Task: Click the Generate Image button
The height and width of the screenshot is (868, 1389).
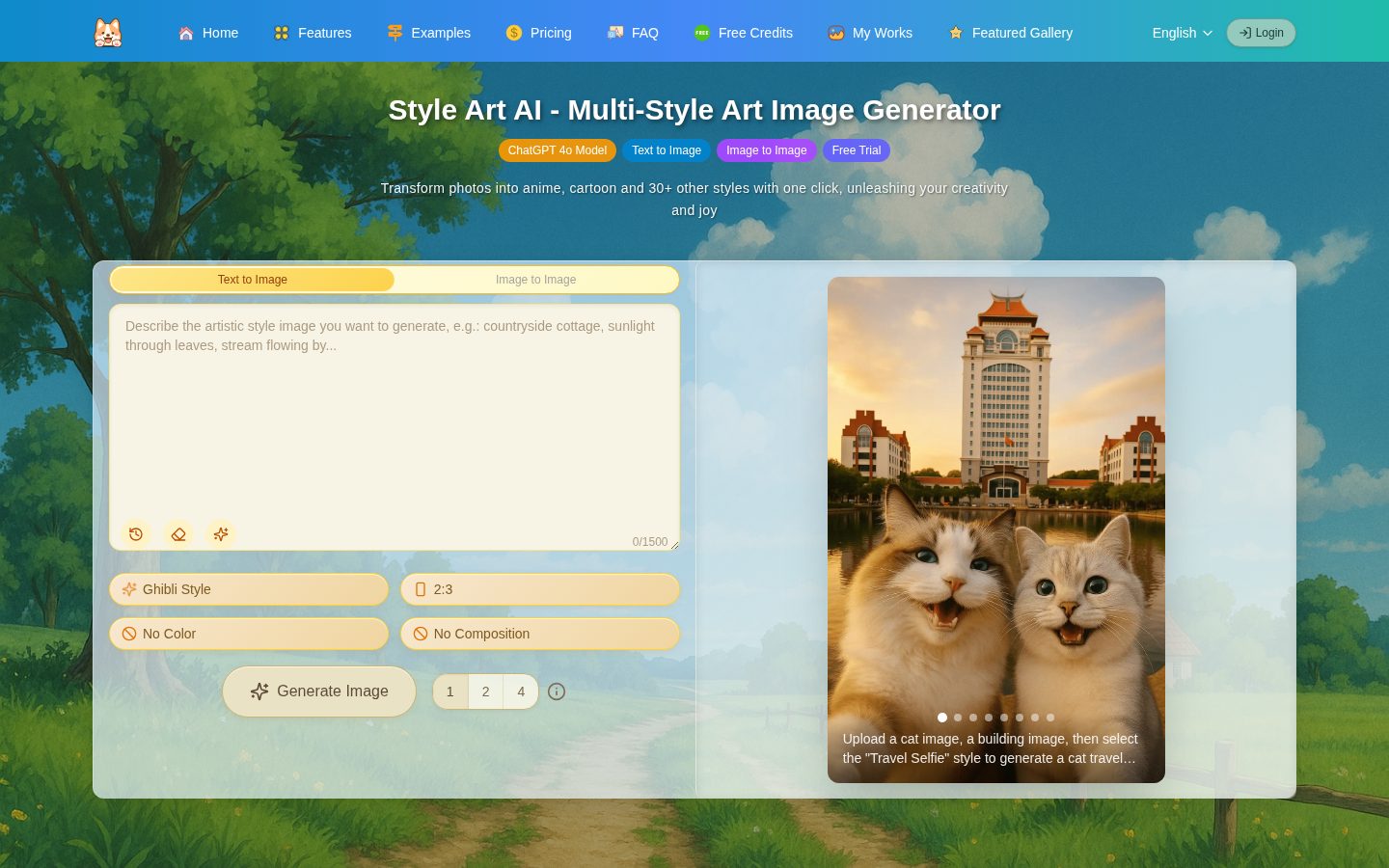Action: (319, 692)
